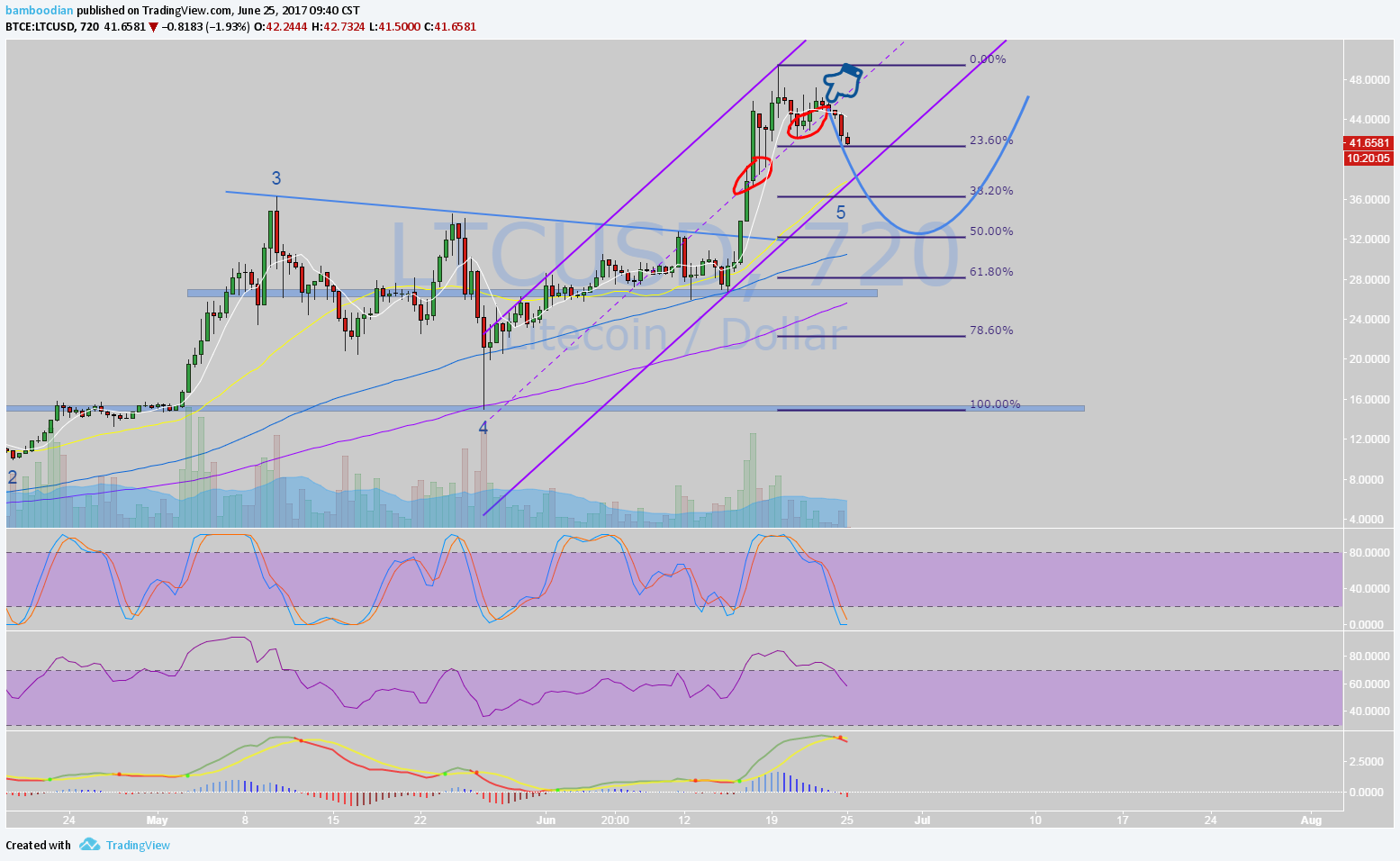Click the wave label 3 above the peak
1400x861 pixels.
click(277, 178)
